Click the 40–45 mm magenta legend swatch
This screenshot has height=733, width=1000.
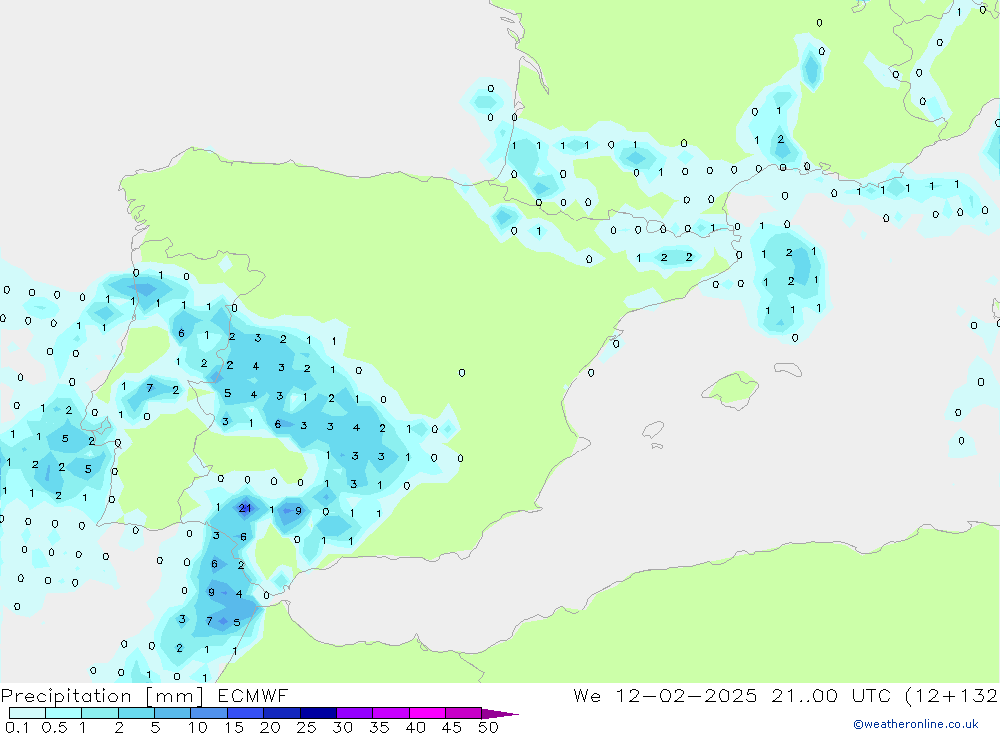pos(427,713)
